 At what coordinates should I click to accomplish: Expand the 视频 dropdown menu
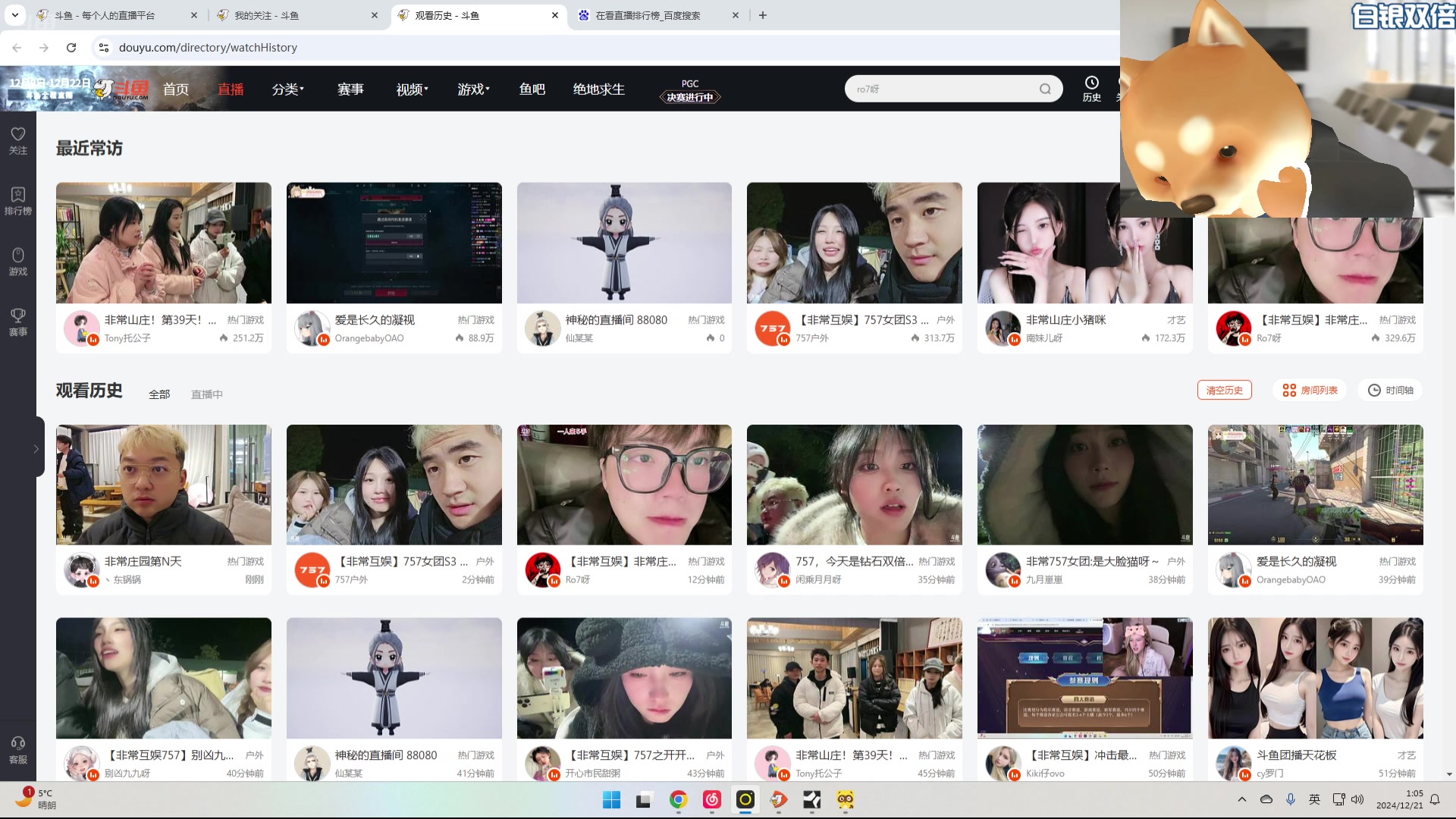[x=412, y=89]
